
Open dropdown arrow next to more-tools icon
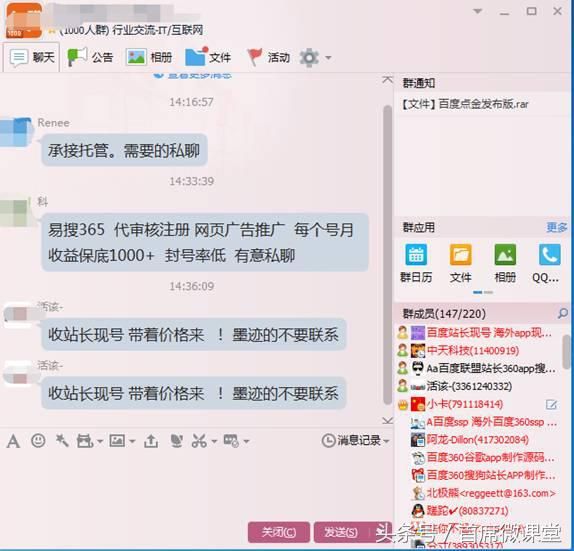(246, 441)
